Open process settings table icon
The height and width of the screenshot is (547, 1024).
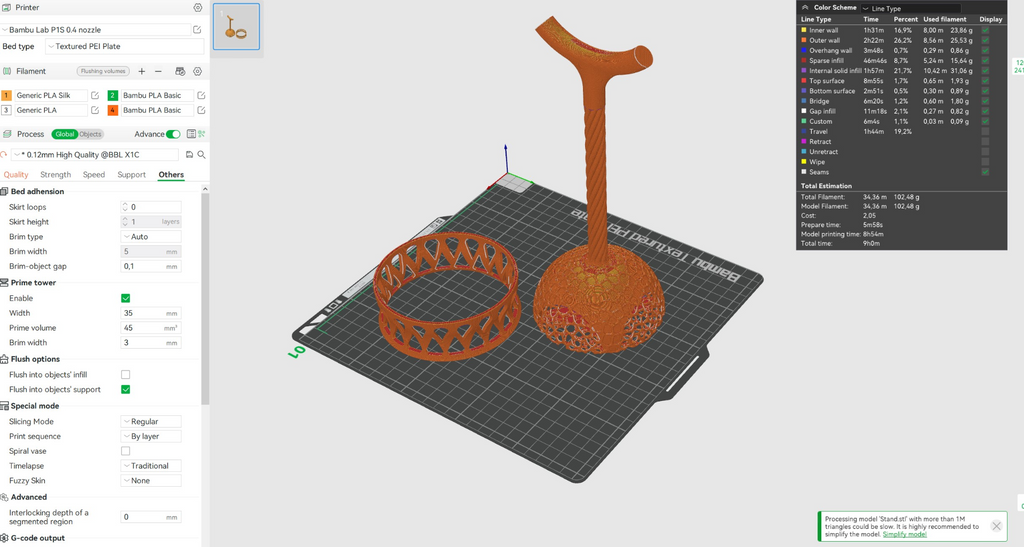[191, 134]
